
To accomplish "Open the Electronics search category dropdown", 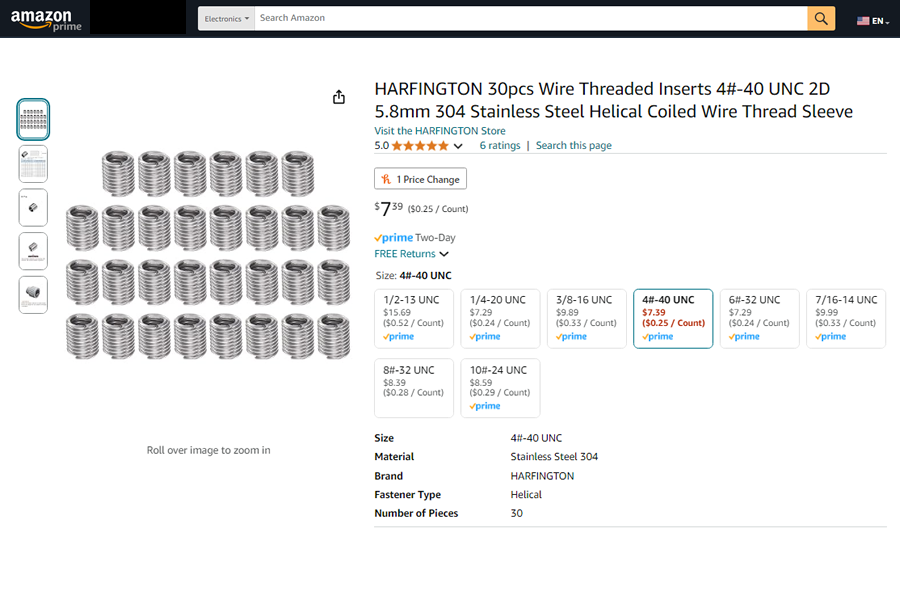I will (x=226, y=18).
